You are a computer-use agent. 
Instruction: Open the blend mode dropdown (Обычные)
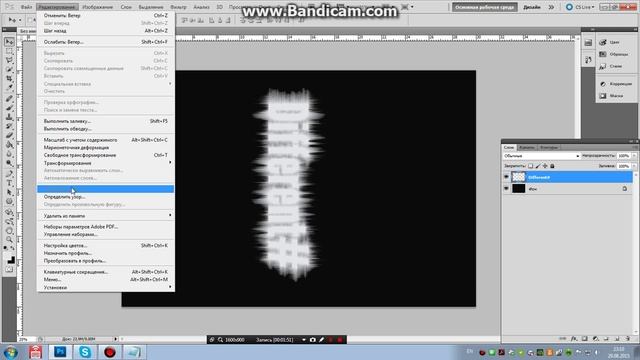coord(541,156)
